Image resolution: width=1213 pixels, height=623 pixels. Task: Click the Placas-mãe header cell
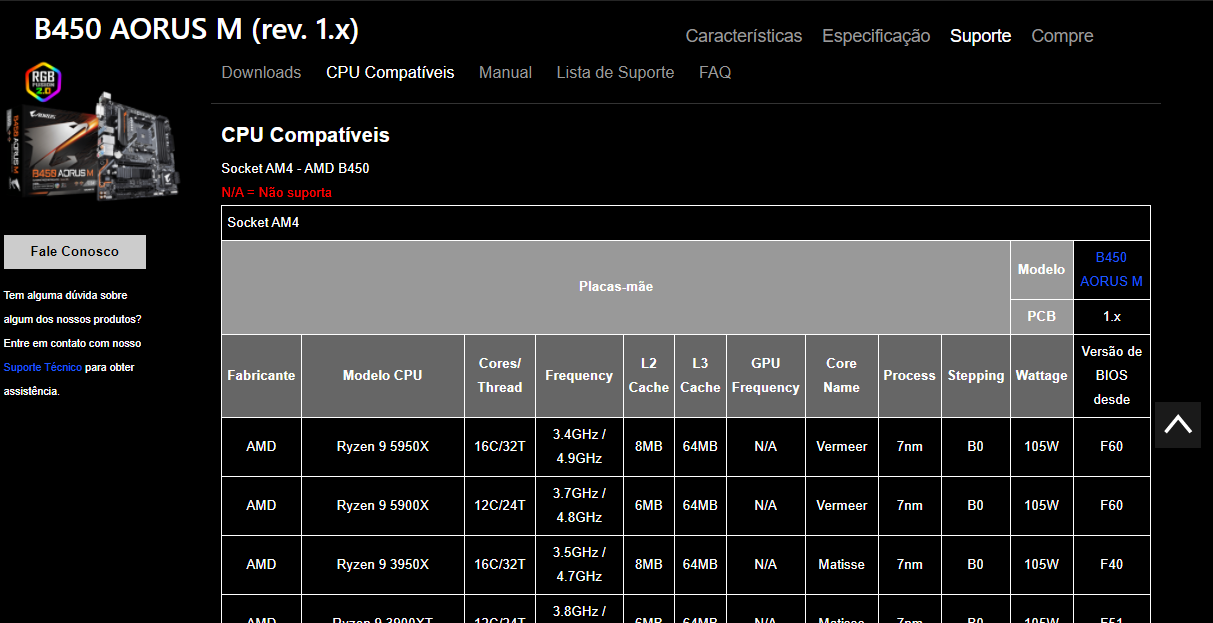616,287
